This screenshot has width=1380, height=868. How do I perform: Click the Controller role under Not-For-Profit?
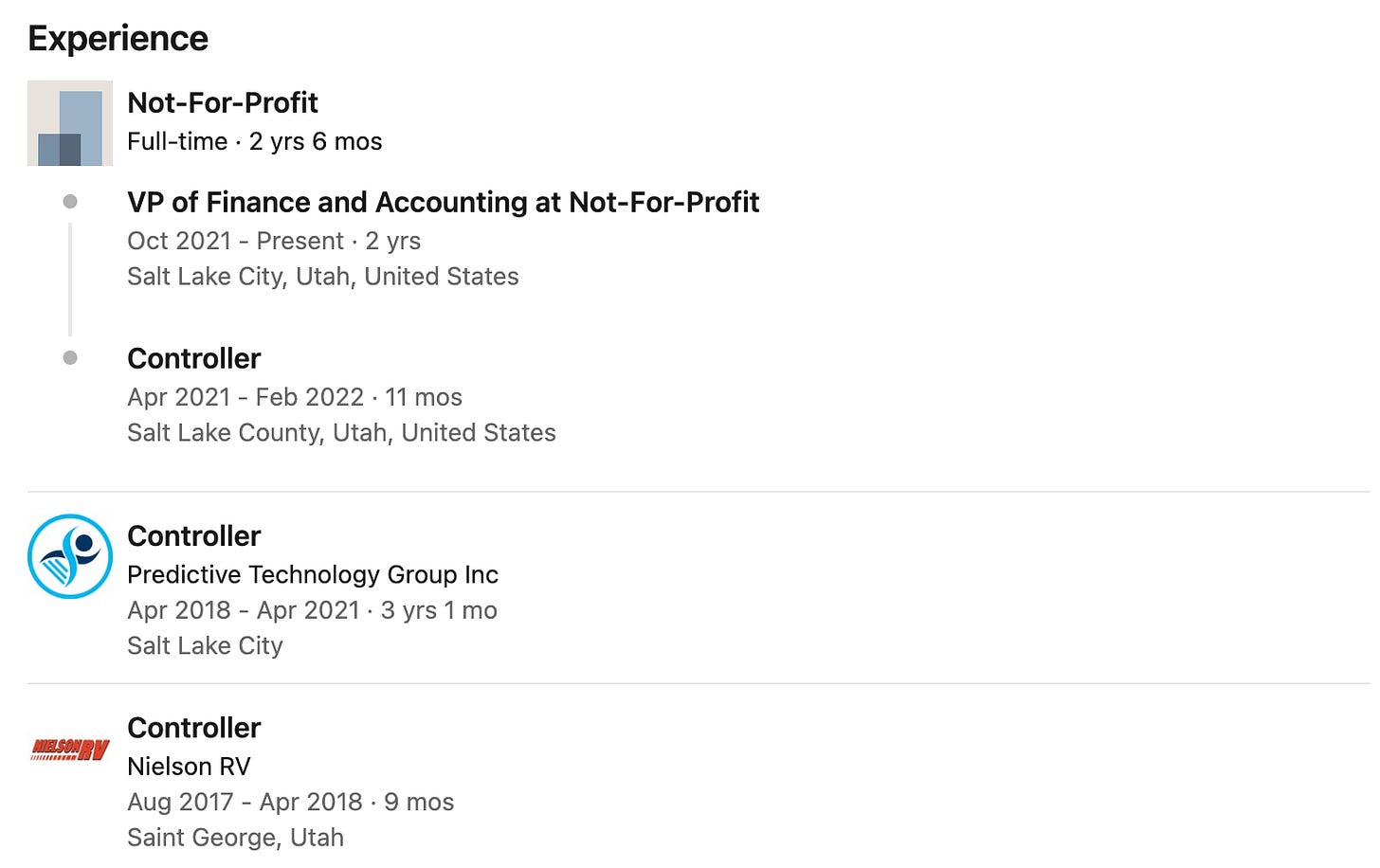click(x=194, y=358)
